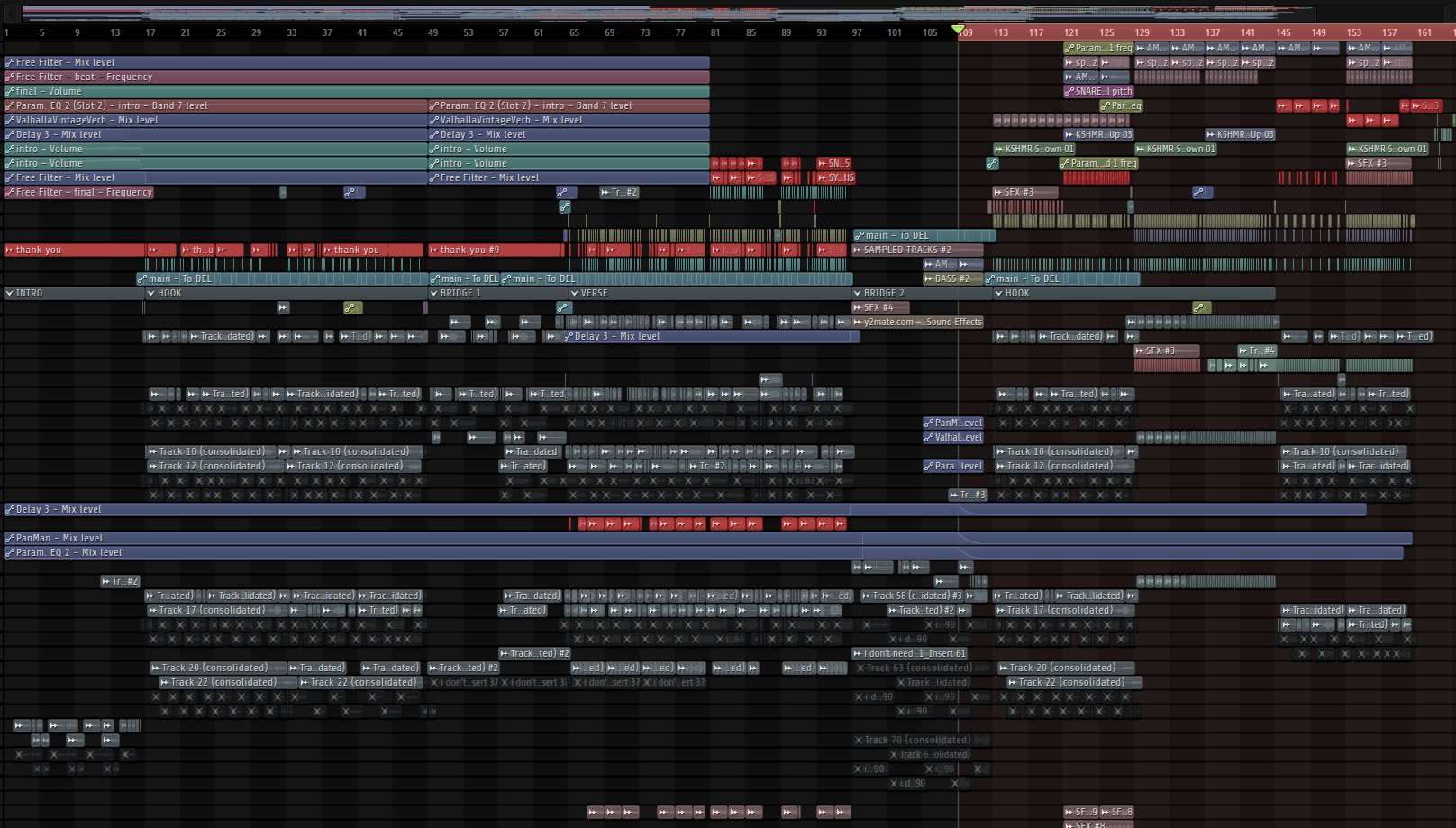The height and width of the screenshot is (828, 1456).
Task: Click the audio clip icon on BASS #2
Action: pos(929,278)
